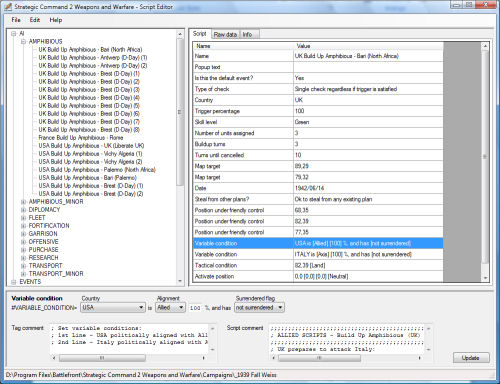Expand the FORTIFICATION tree node

tap(23, 226)
